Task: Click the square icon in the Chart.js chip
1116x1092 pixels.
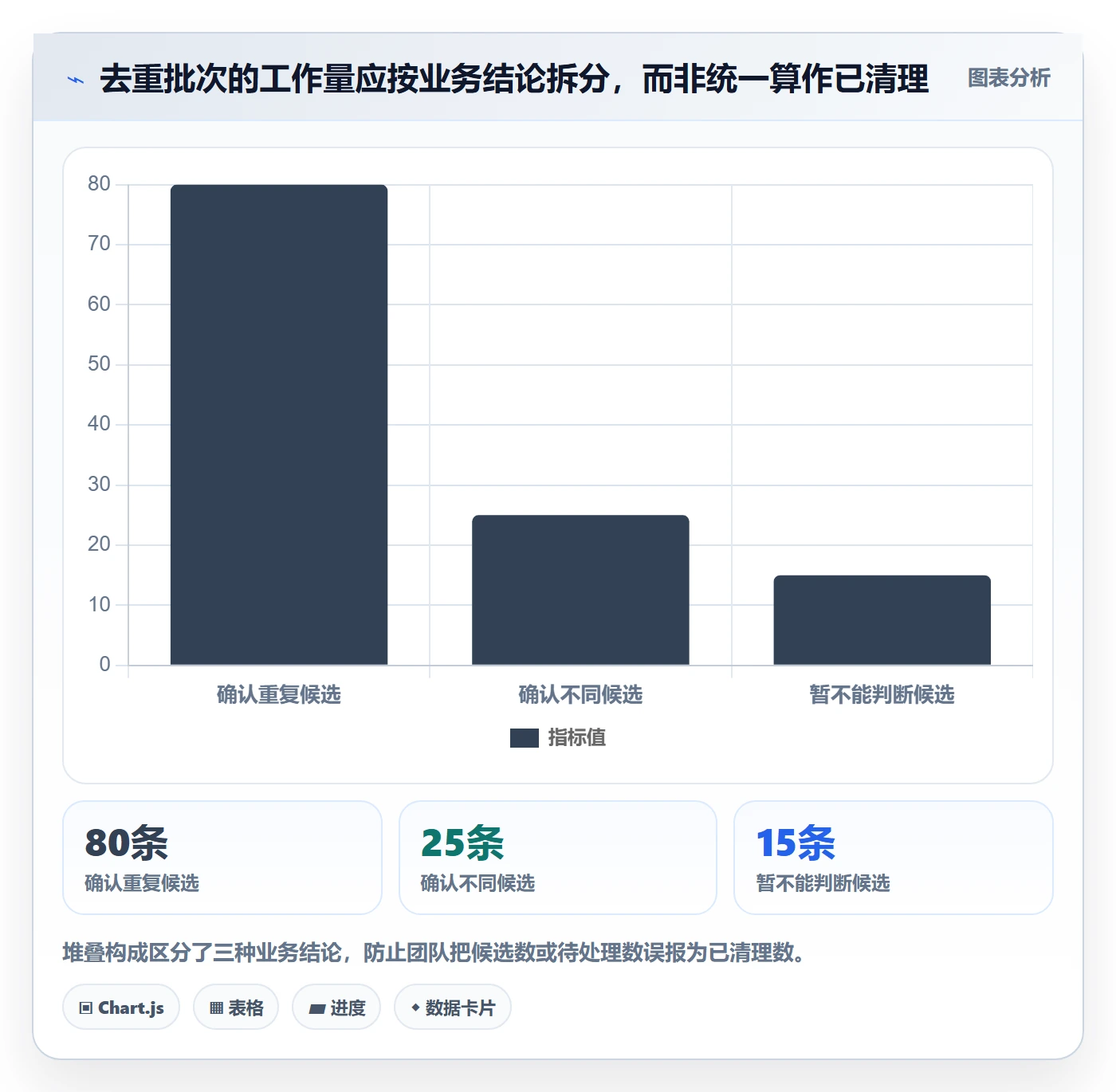Action: pyautogui.click(x=86, y=1008)
